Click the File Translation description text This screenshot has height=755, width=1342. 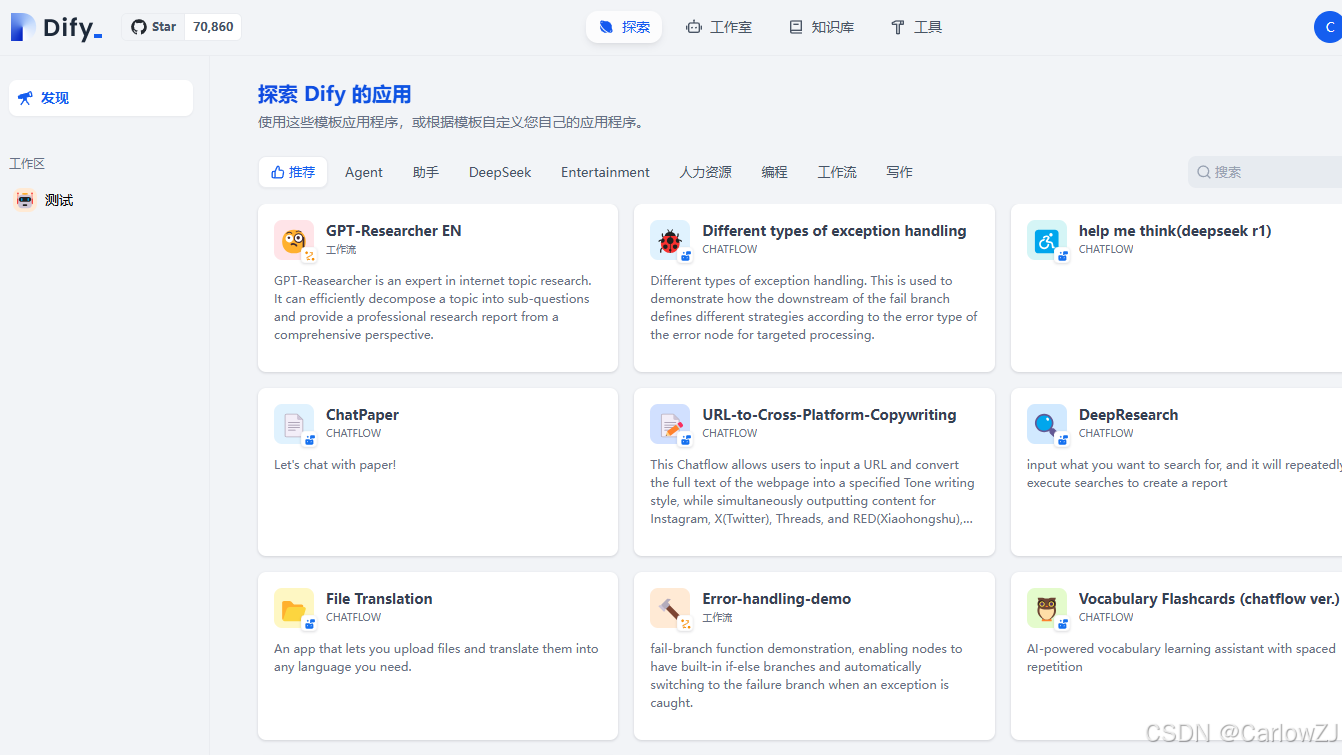(x=436, y=658)
